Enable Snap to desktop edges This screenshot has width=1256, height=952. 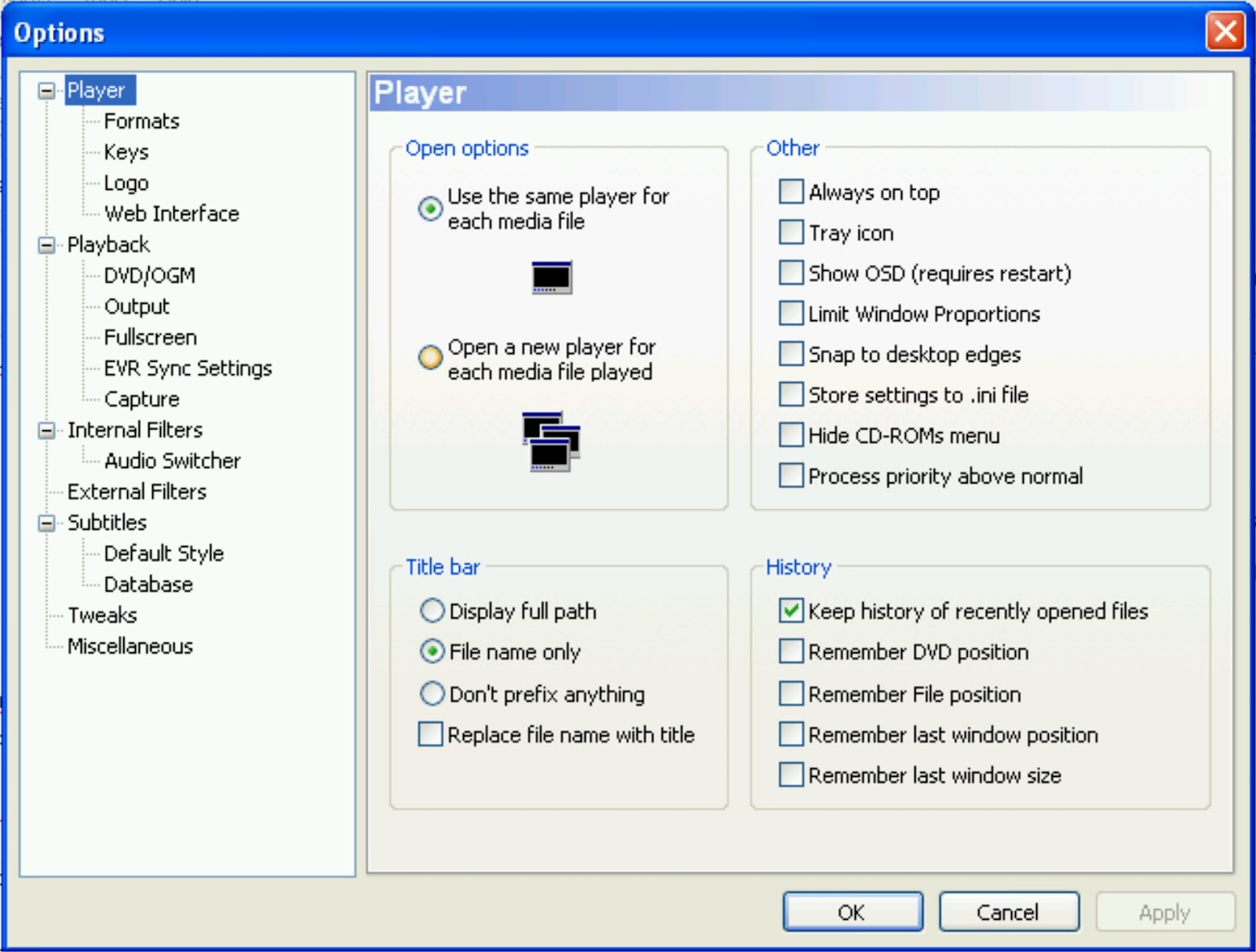click(790, 354)
